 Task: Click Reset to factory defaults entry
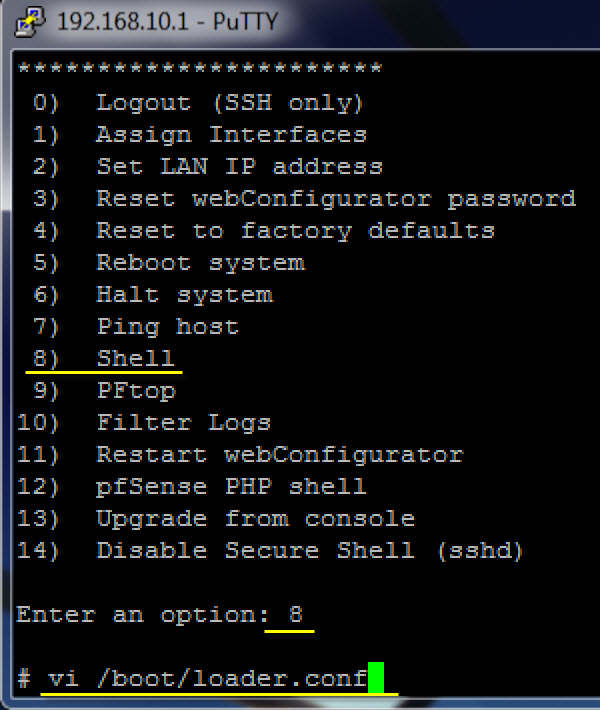pos(295,230)
